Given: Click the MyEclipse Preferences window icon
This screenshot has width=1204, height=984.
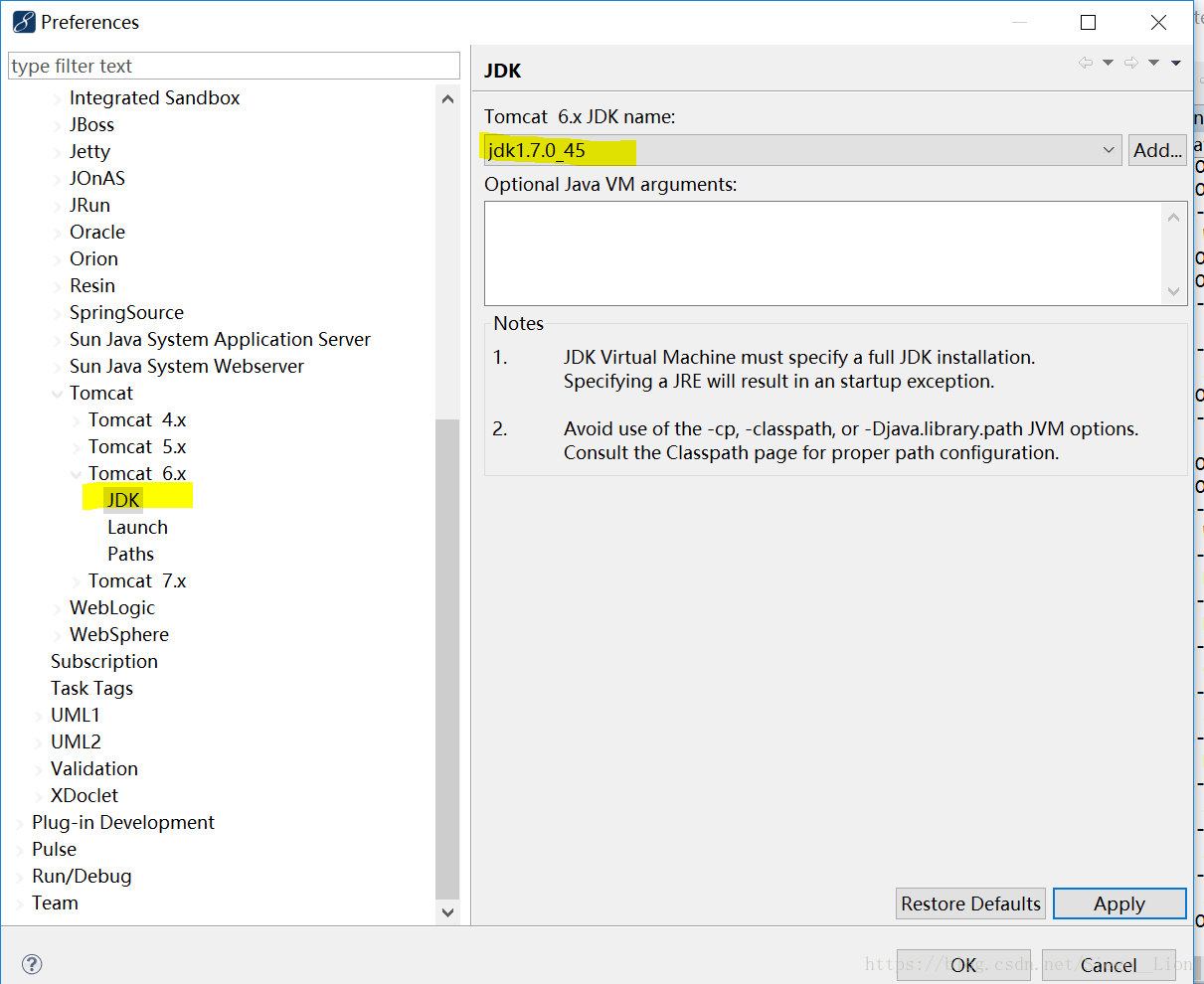Looking at the screenshot, I should pyautogui.click(x=24, y=21).
